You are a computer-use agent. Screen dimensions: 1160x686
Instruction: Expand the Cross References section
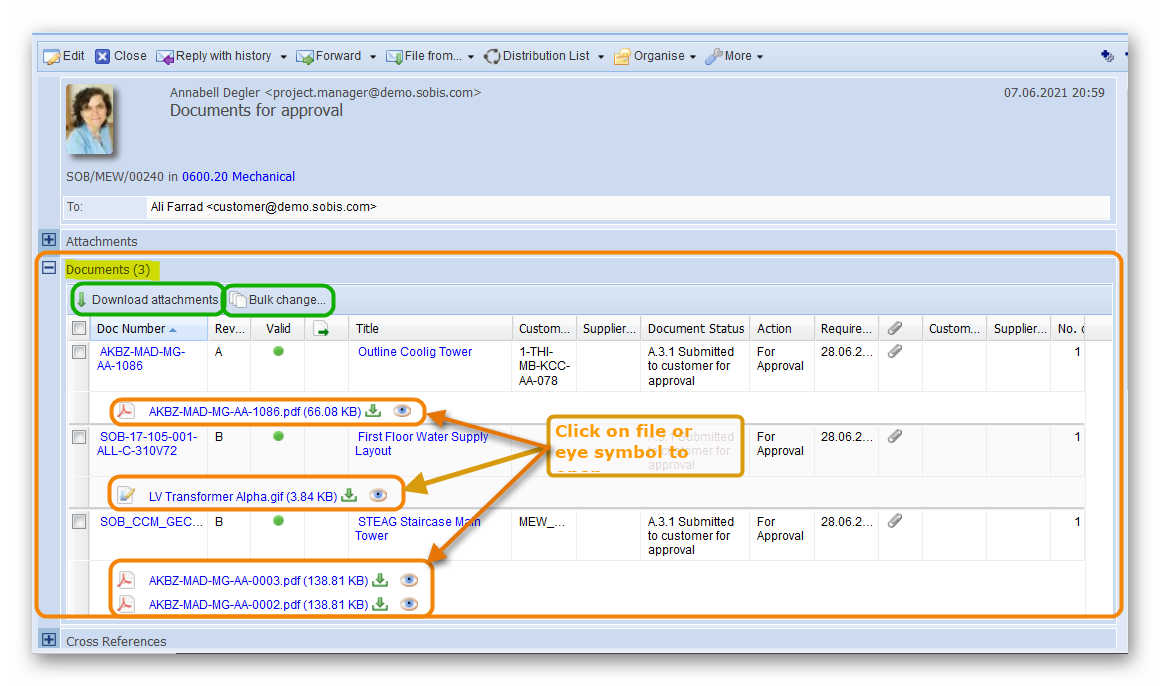(48, 639)
